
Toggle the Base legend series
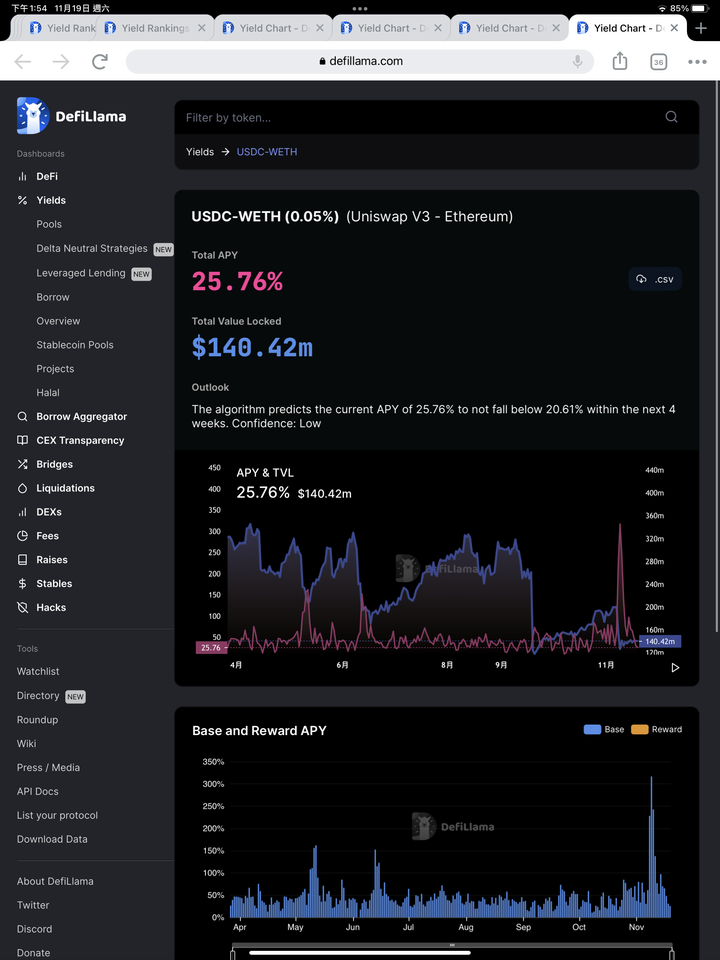pos(604,729)
